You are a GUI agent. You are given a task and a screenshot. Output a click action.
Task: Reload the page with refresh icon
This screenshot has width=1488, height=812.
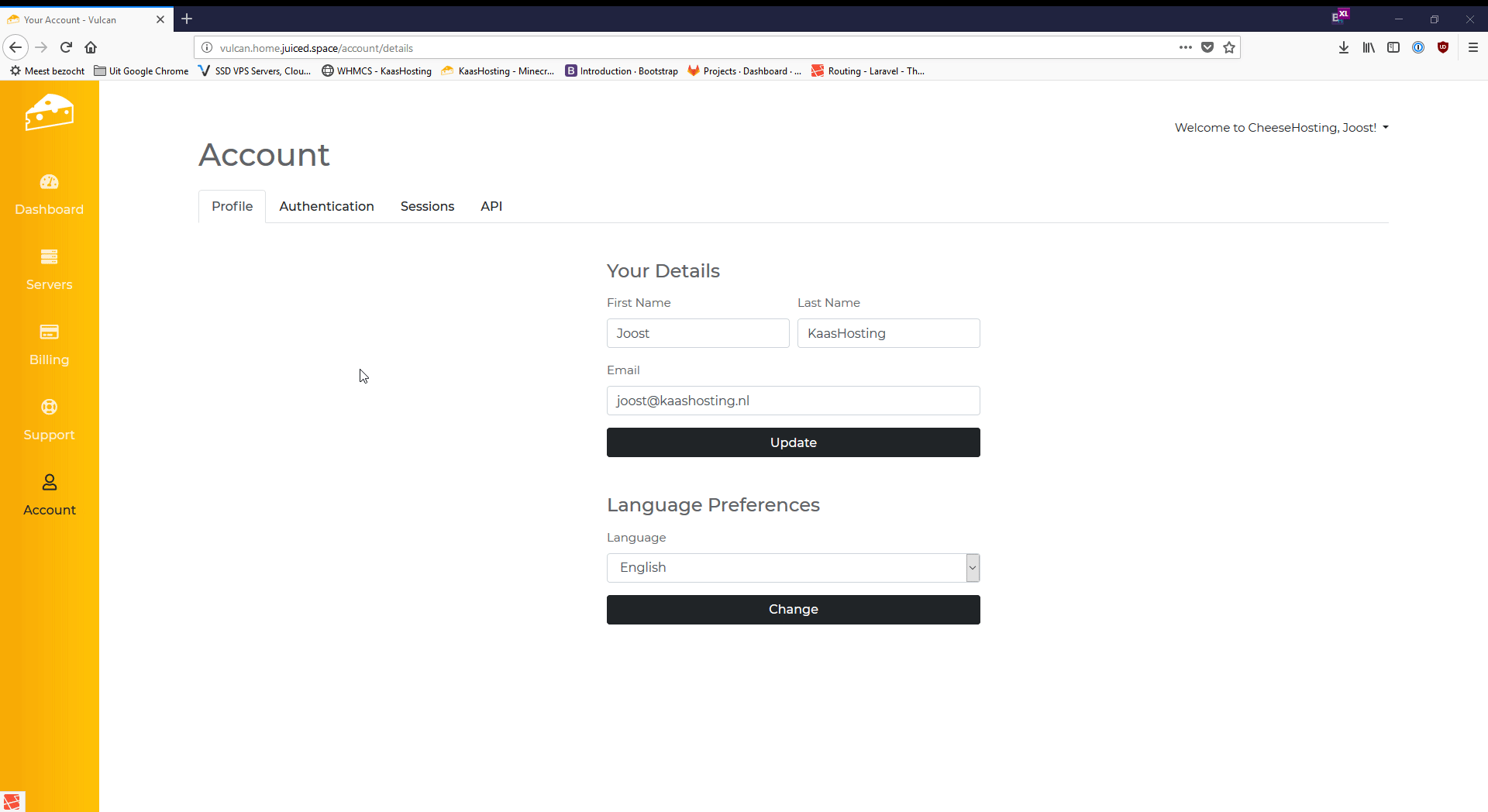[67, 48]
